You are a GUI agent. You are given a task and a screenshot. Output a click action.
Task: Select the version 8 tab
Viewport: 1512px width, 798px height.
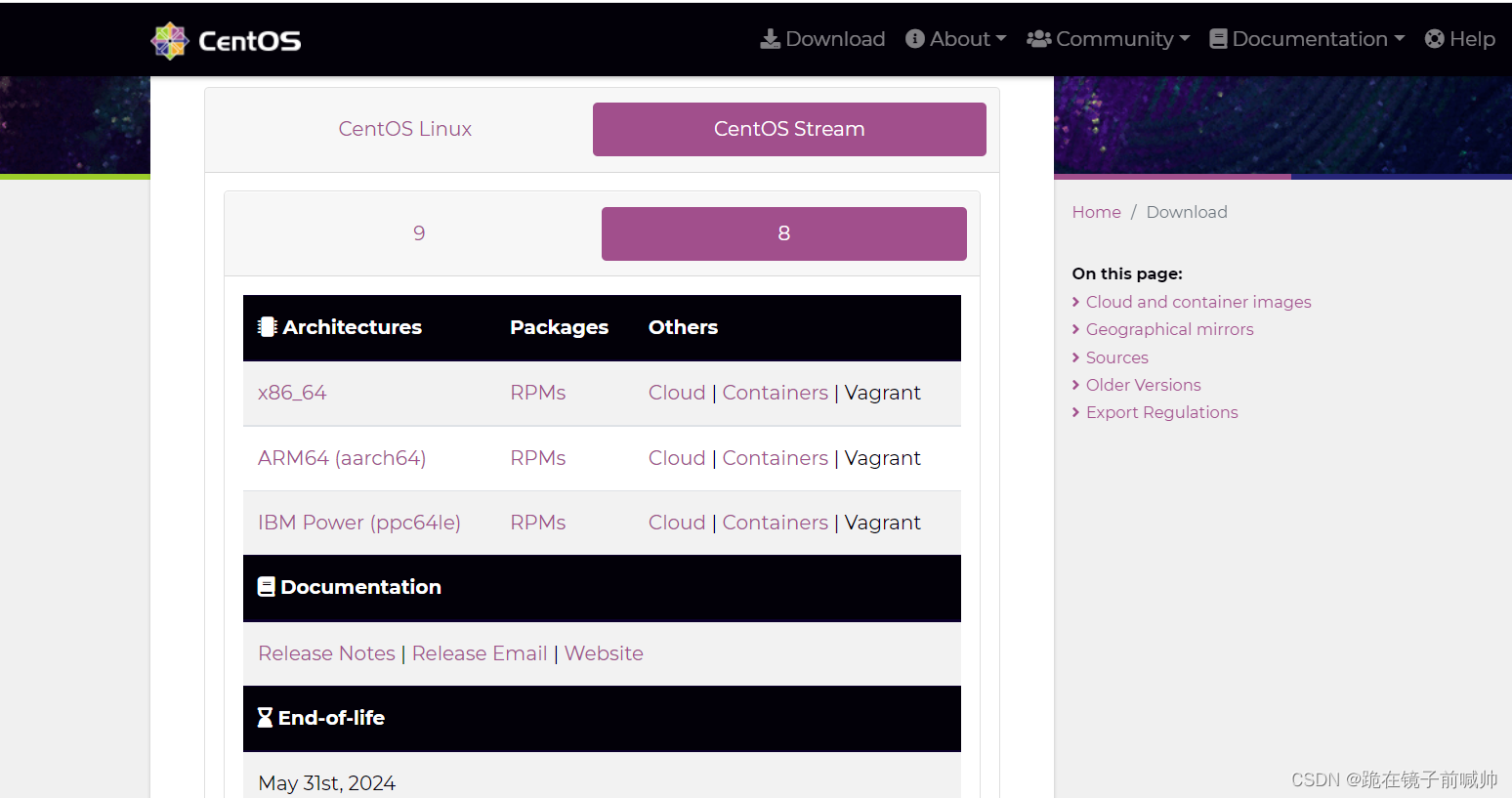(x=784, y=233)
